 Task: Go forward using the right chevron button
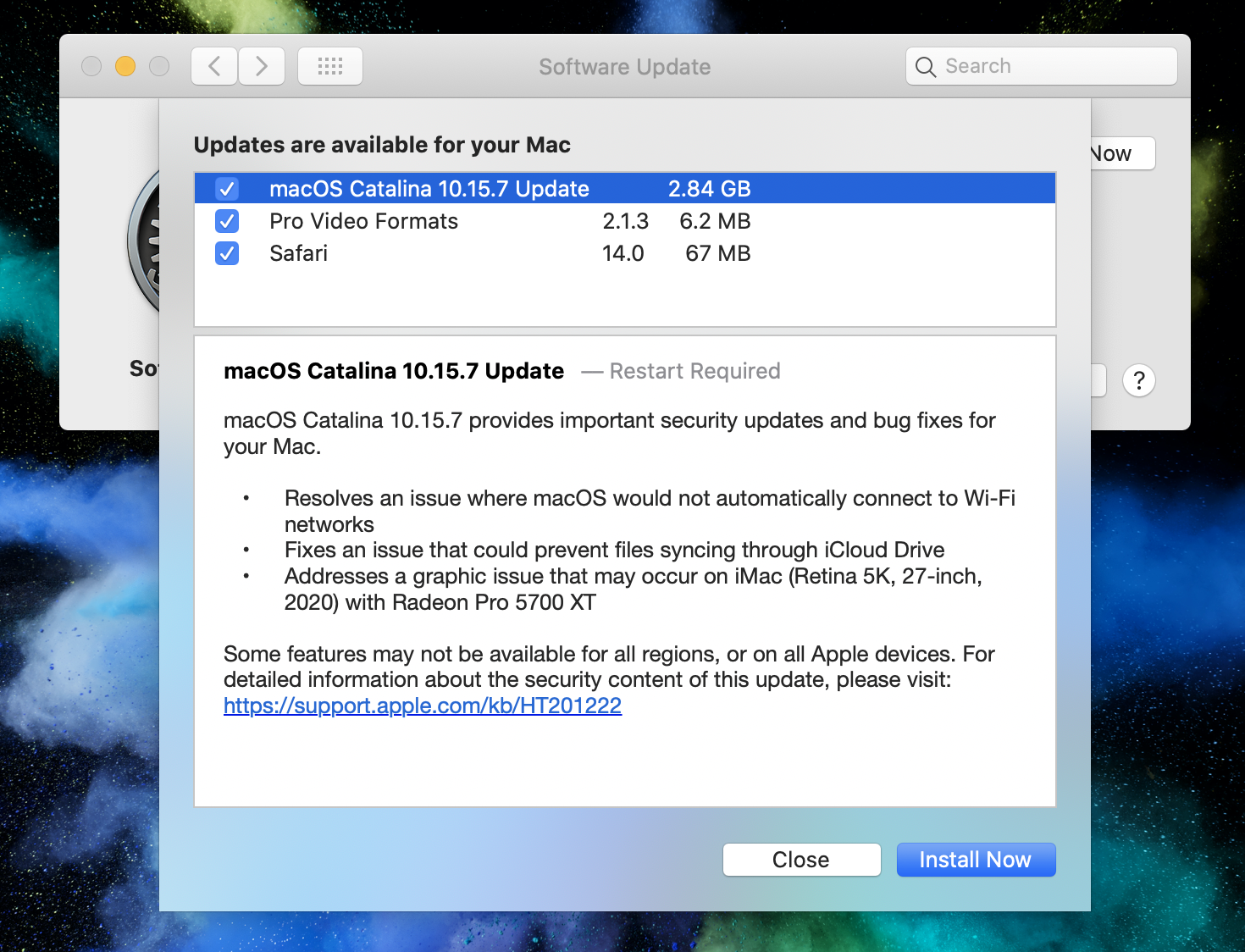tap(262, 66)
